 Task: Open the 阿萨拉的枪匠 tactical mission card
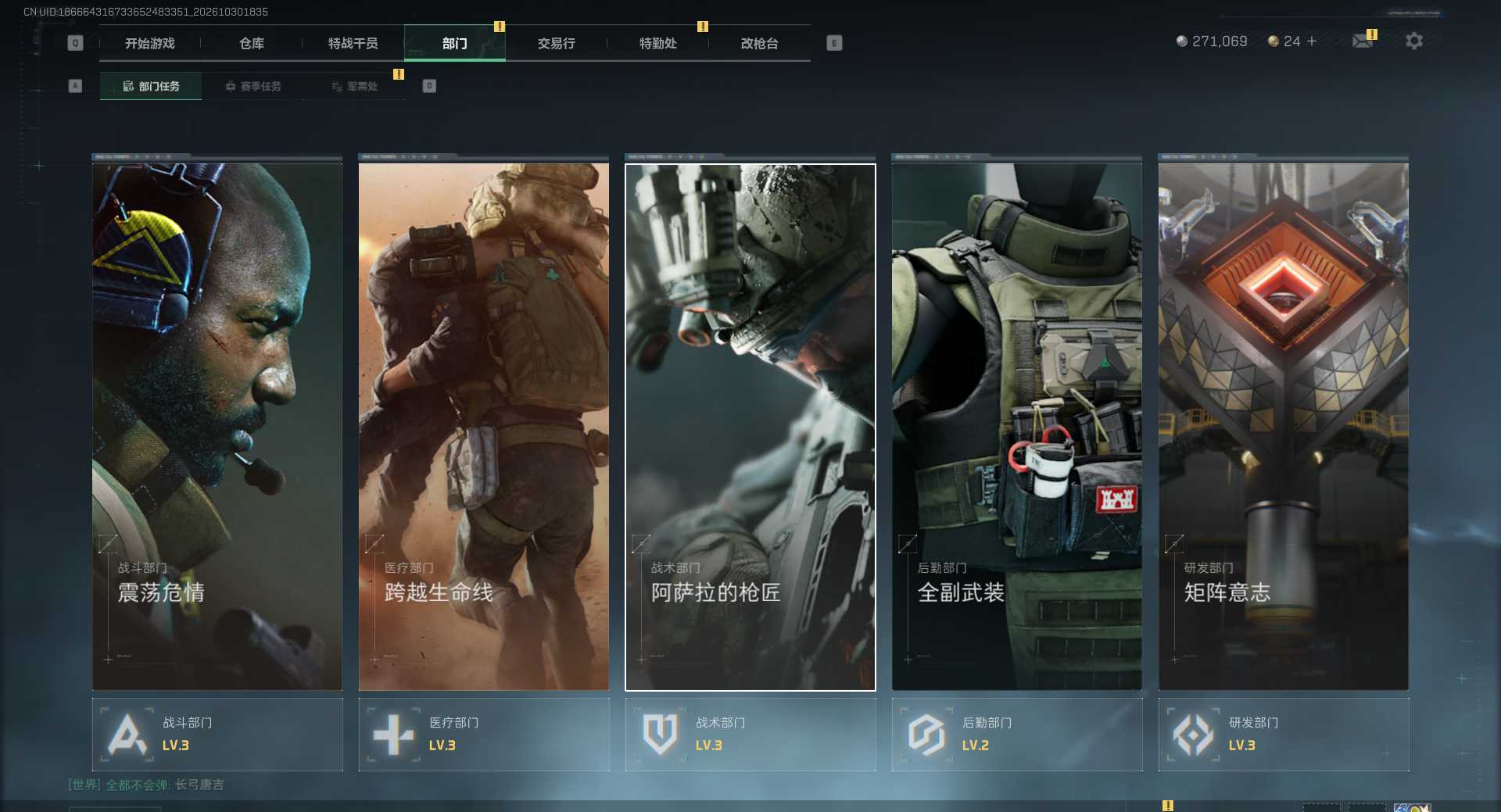click(x=750, y=427)
